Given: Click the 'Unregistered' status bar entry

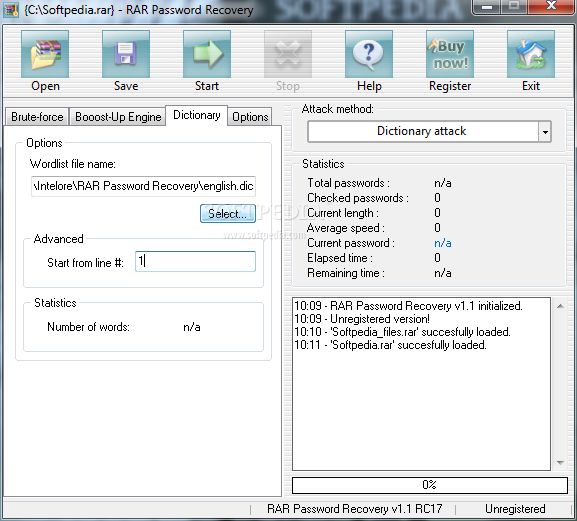Looking at the screenshot, I should pyautogui.click(x=515, y=509).
